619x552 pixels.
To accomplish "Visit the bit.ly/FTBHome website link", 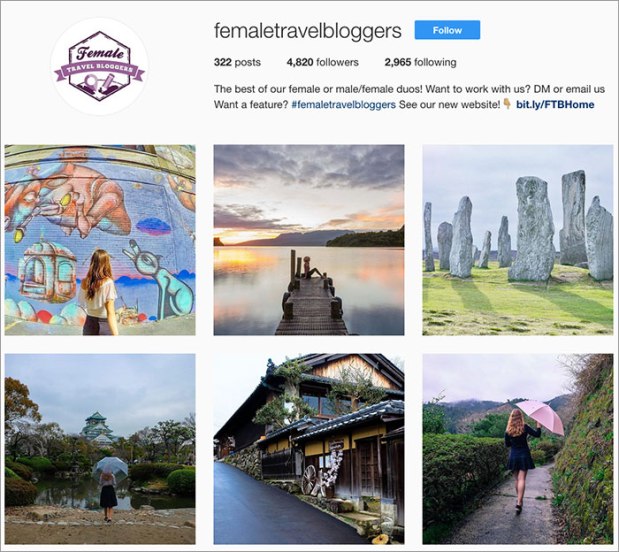I will coord(555,105).
